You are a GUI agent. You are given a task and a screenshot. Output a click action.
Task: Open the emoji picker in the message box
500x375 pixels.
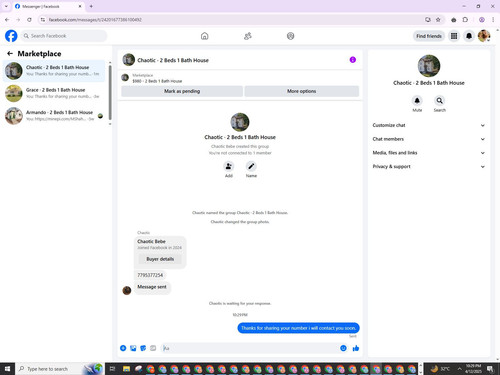(343, 348)
